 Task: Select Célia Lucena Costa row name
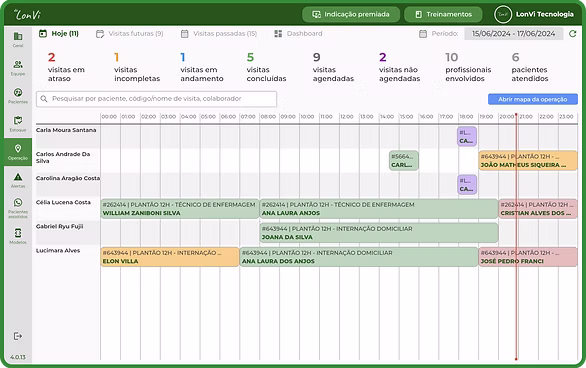63,202
